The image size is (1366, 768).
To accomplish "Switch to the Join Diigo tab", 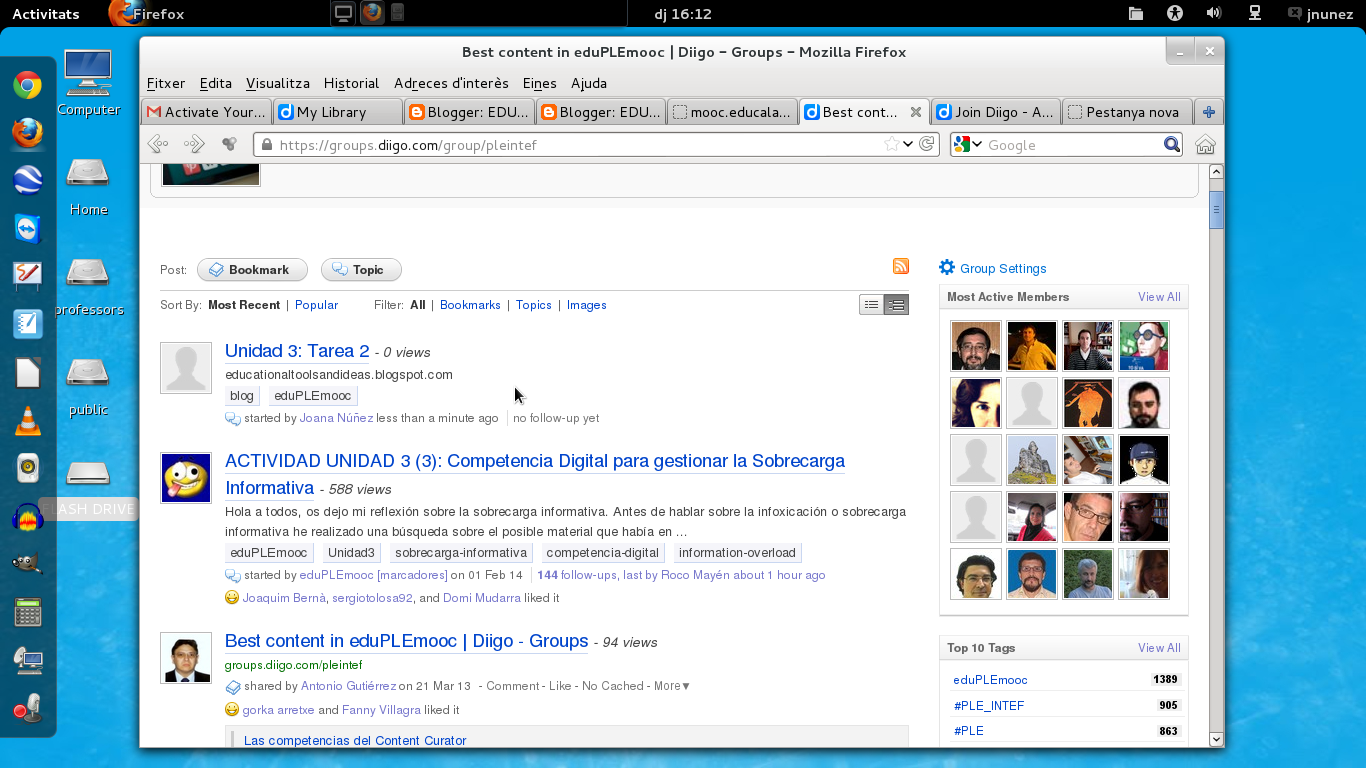I will click(996, 112).
